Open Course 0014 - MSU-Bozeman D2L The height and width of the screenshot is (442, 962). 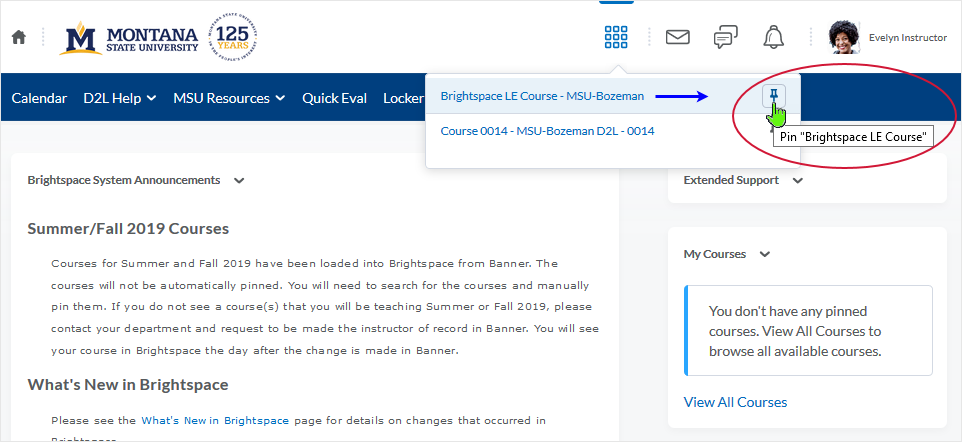coord(547,131)
